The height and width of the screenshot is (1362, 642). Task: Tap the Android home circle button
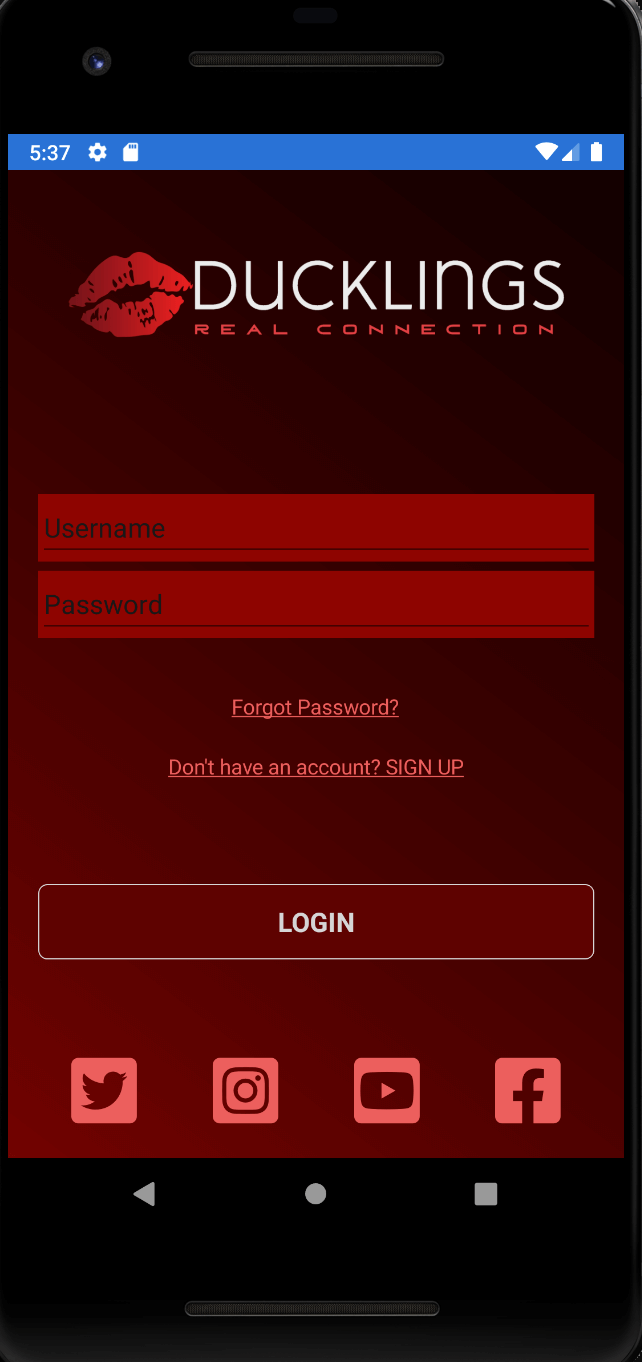tap(316, 1193)
